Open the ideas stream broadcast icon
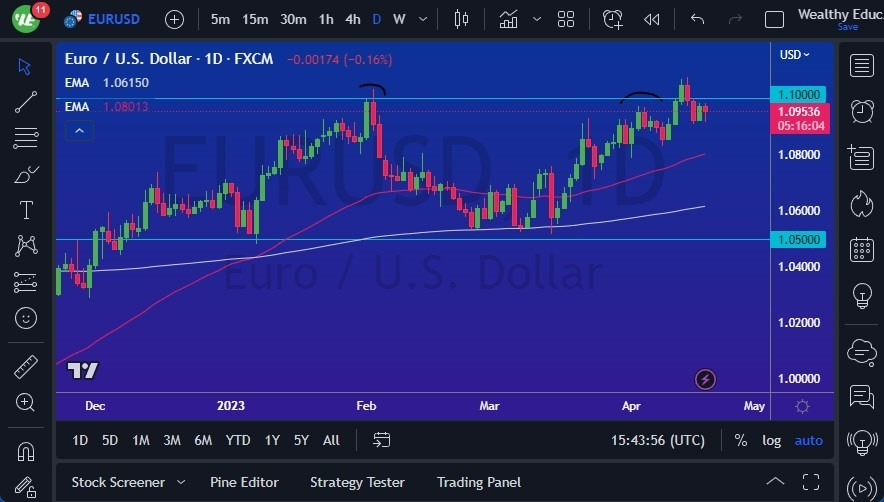The width and height of the screenshot is (884, 502). [x=861, y=442]
